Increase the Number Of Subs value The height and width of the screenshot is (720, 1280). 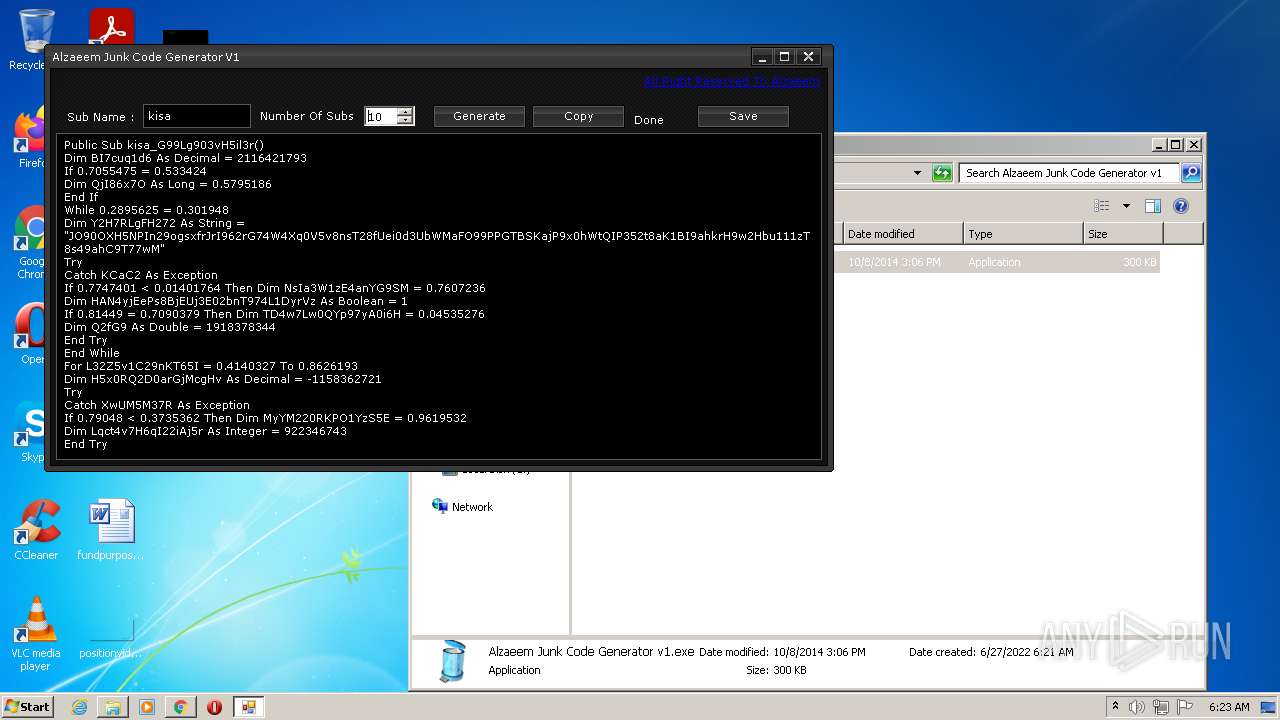pyautogui.click(x=405, y=111)
